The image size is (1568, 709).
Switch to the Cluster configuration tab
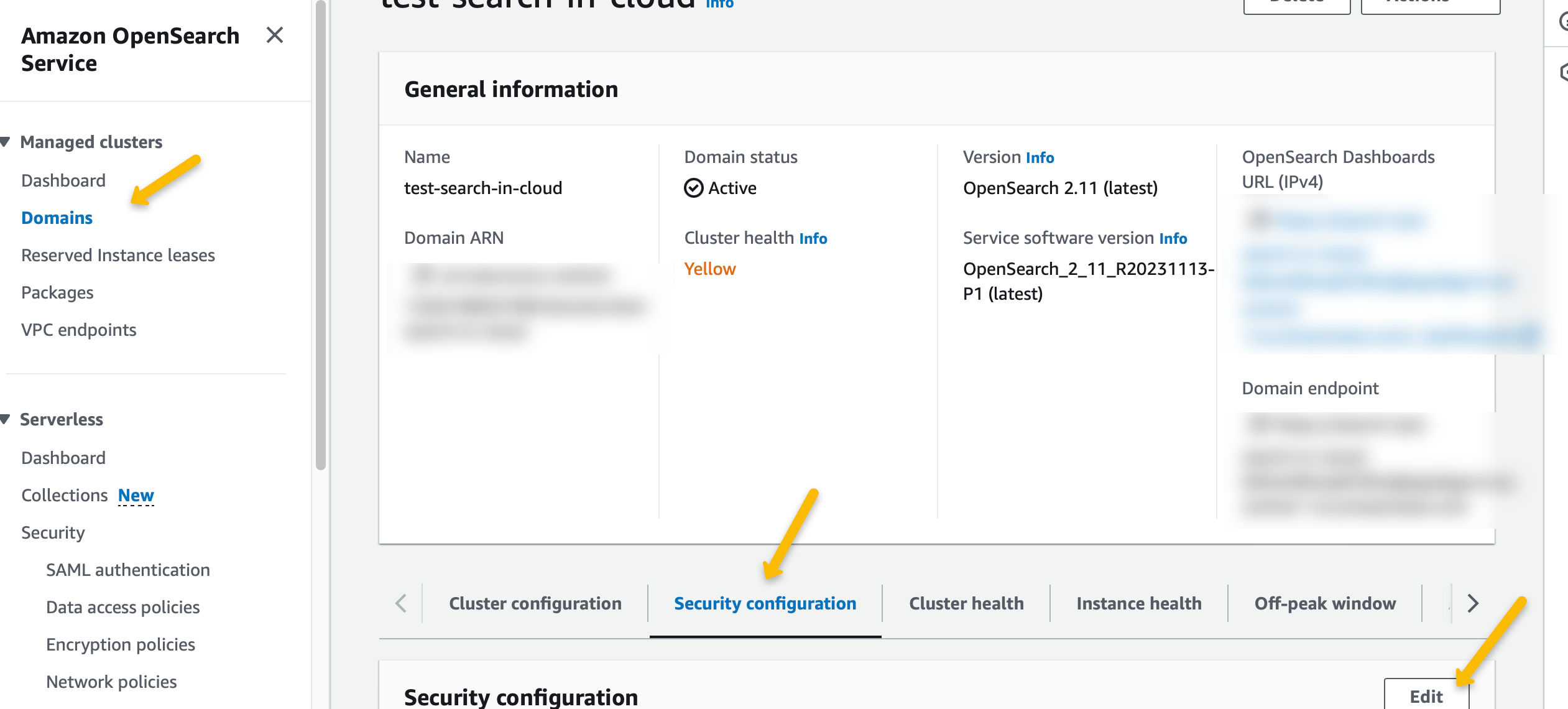pyautogui.click(x=535, y=603)
